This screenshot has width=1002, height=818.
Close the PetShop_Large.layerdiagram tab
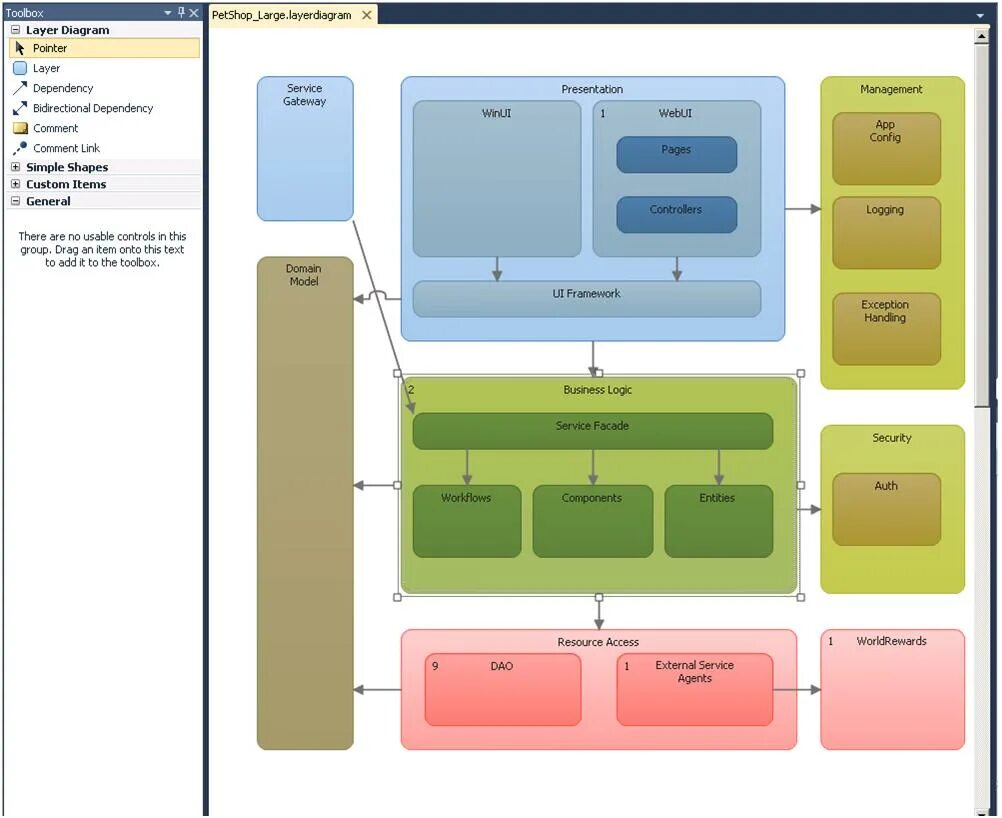click(x=367, y=15)
